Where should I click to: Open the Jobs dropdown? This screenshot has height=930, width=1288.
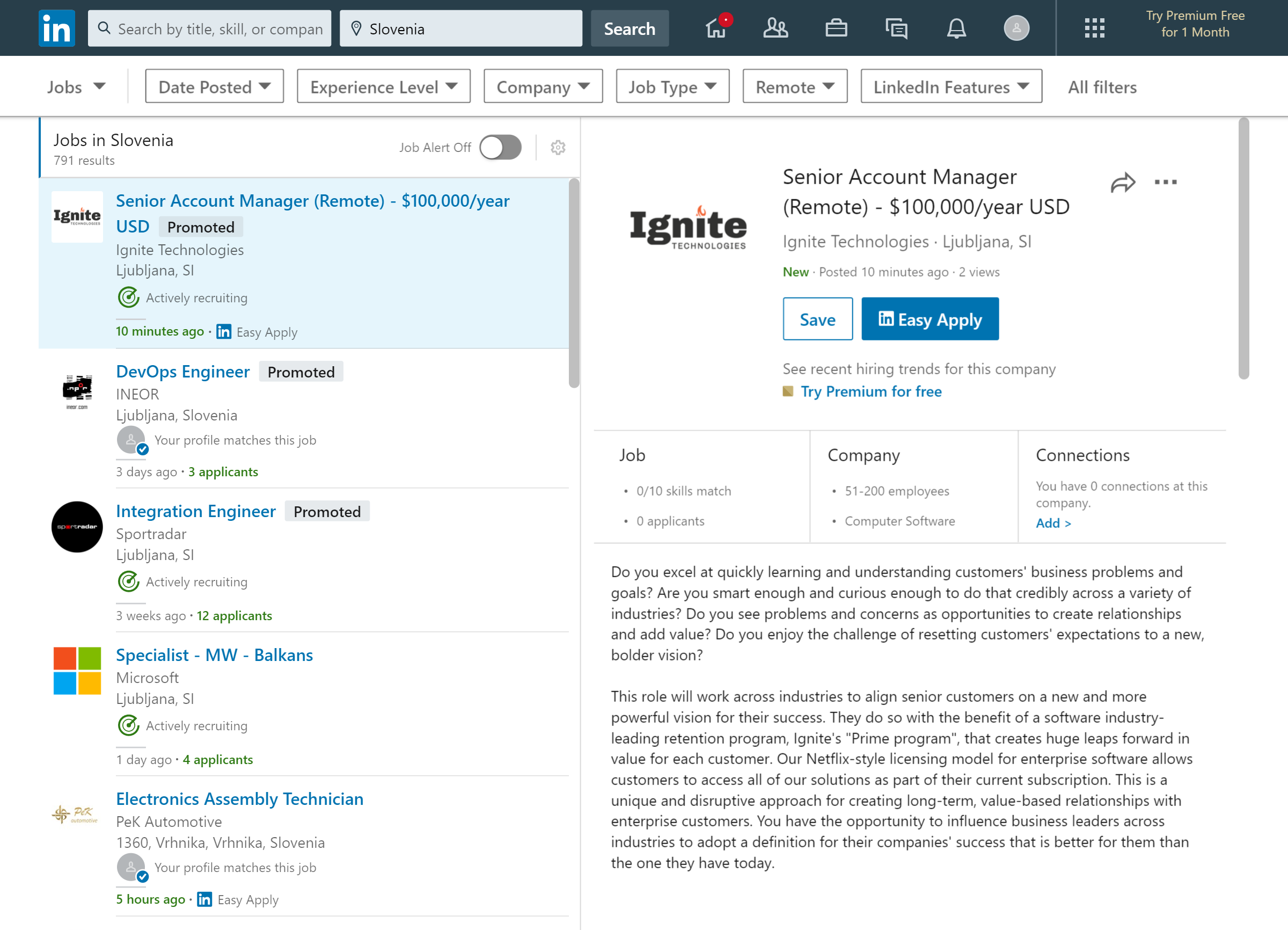click(76, 86)
